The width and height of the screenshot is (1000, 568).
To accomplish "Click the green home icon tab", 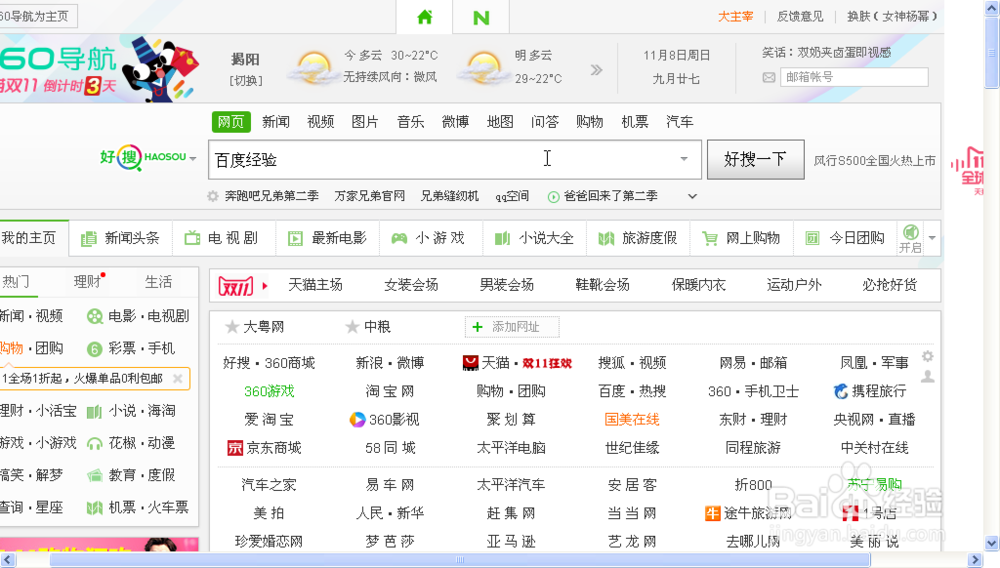I will (x=425, y=17).
